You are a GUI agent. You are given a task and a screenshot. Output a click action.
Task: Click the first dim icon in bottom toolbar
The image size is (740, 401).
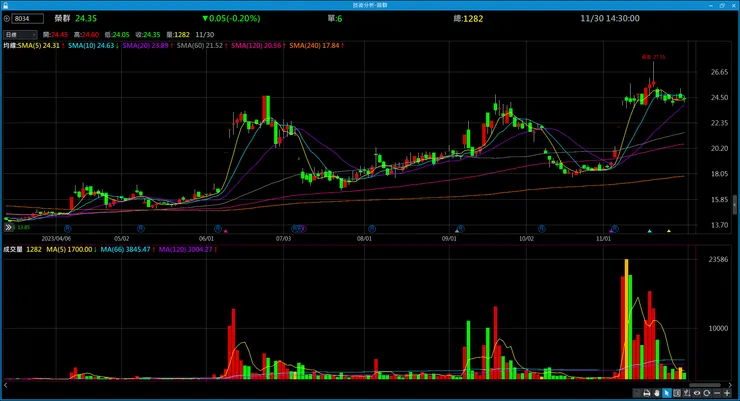coord(637,393)
